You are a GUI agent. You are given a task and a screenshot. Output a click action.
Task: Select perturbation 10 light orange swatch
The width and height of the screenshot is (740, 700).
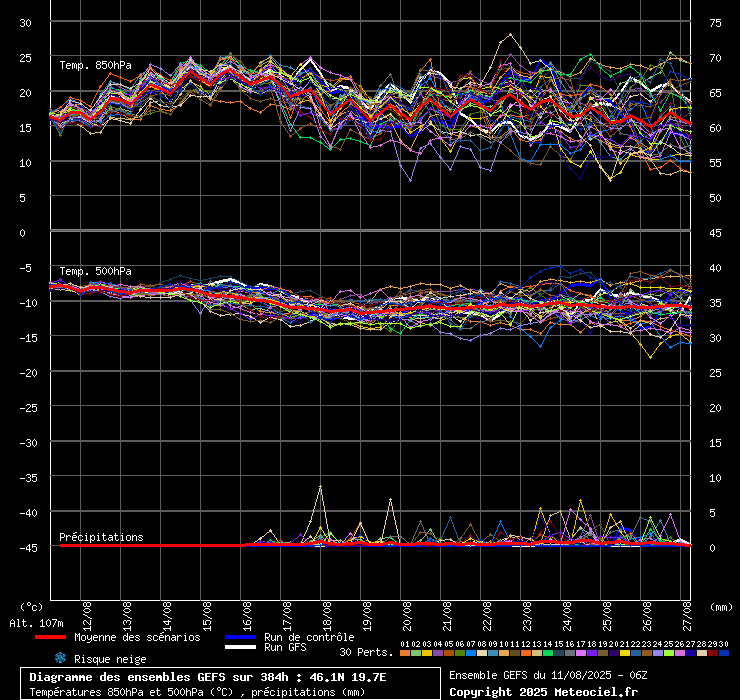504,653
